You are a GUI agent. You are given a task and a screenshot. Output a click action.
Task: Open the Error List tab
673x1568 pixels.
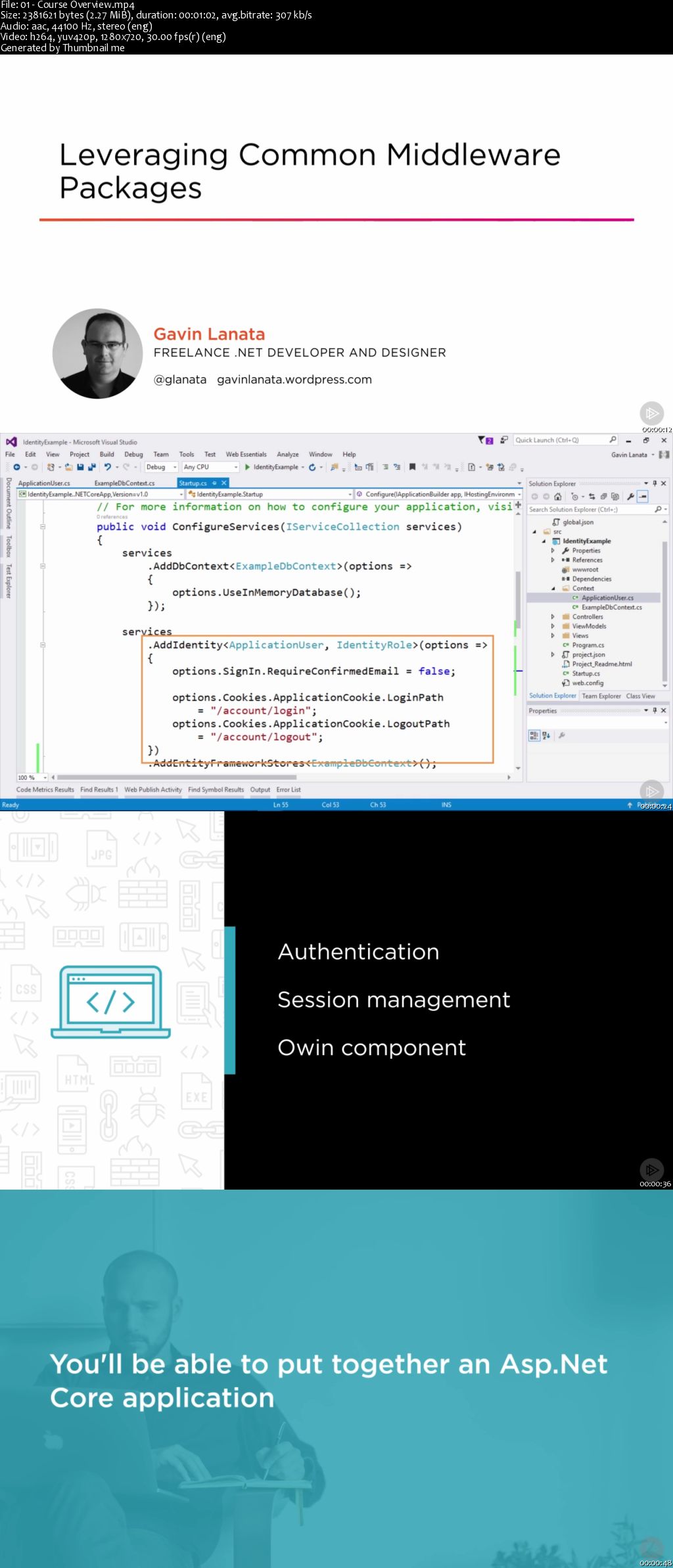[289, 790]
